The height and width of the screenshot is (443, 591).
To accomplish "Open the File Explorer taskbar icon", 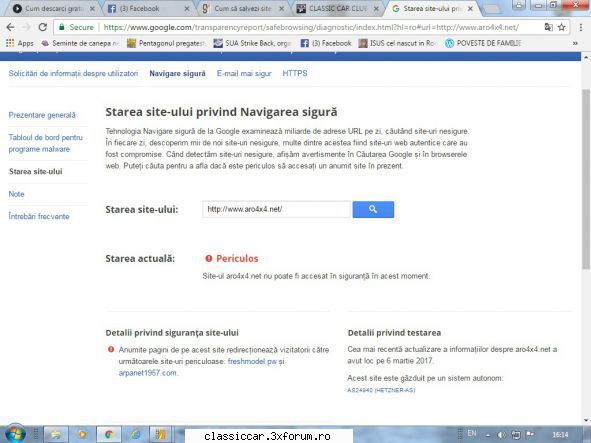I will [56, 435].
